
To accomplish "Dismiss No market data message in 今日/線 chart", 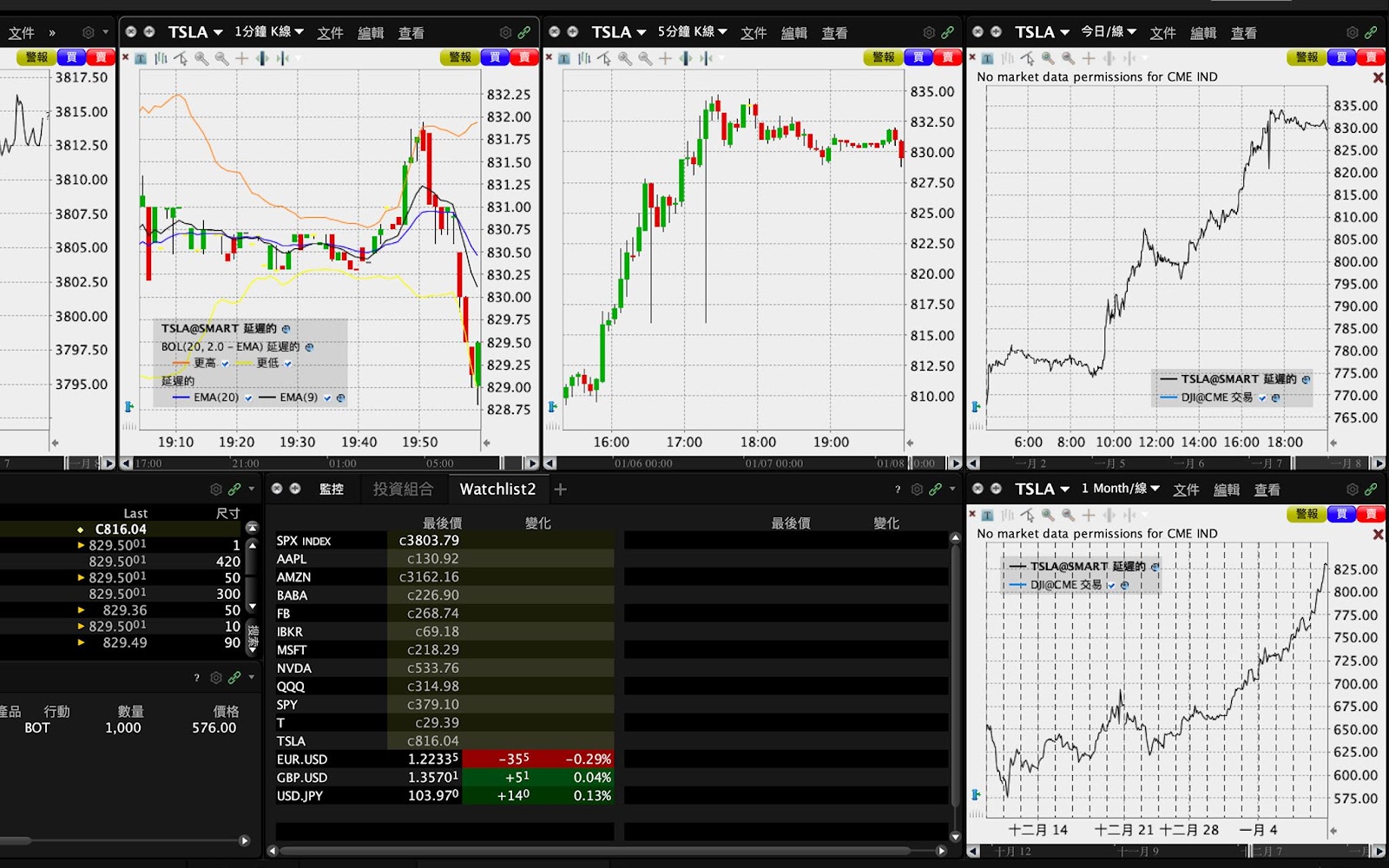I will coord(1378,77).
